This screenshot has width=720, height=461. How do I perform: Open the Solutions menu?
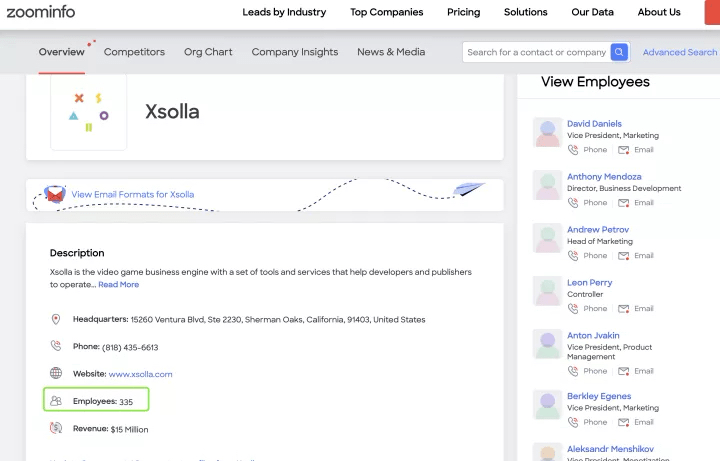click(526, 12)
